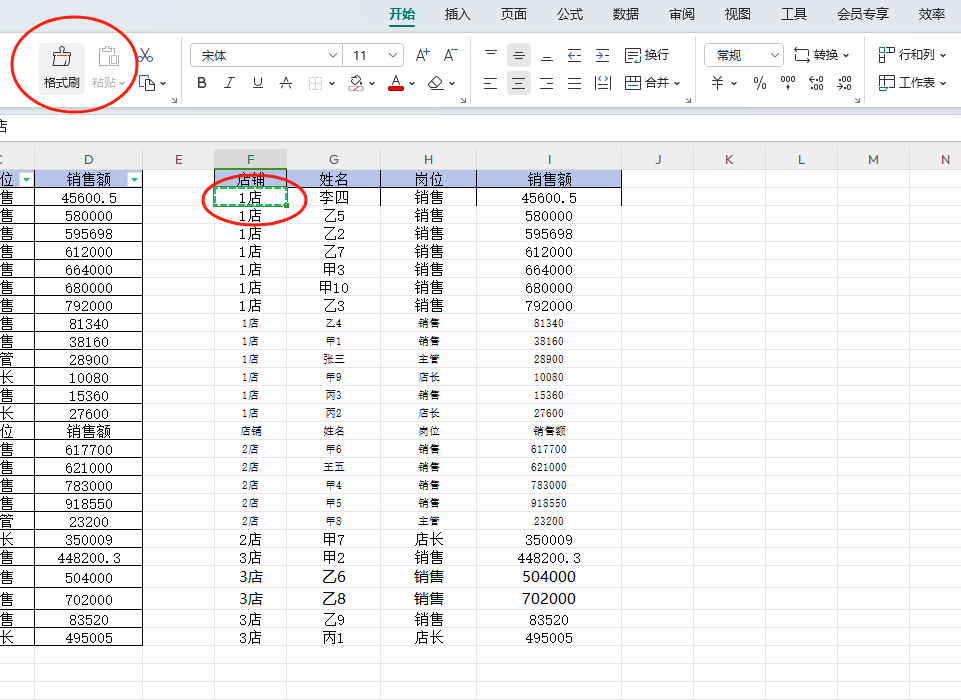Click distributed alignment icon
The height and width of the screenshot is (700, 961).
click(x=603, y=83)
